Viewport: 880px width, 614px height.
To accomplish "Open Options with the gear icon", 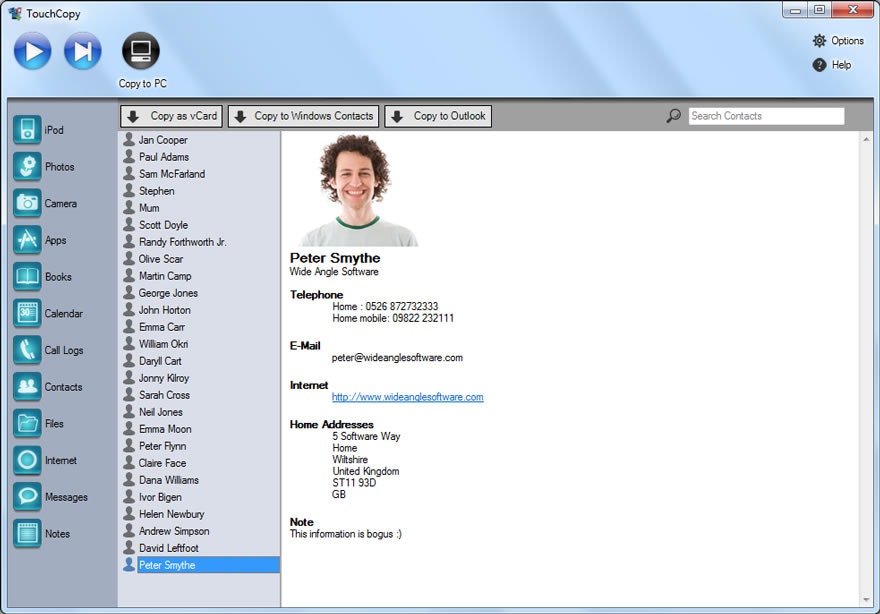I will click(x=819, y=40).
